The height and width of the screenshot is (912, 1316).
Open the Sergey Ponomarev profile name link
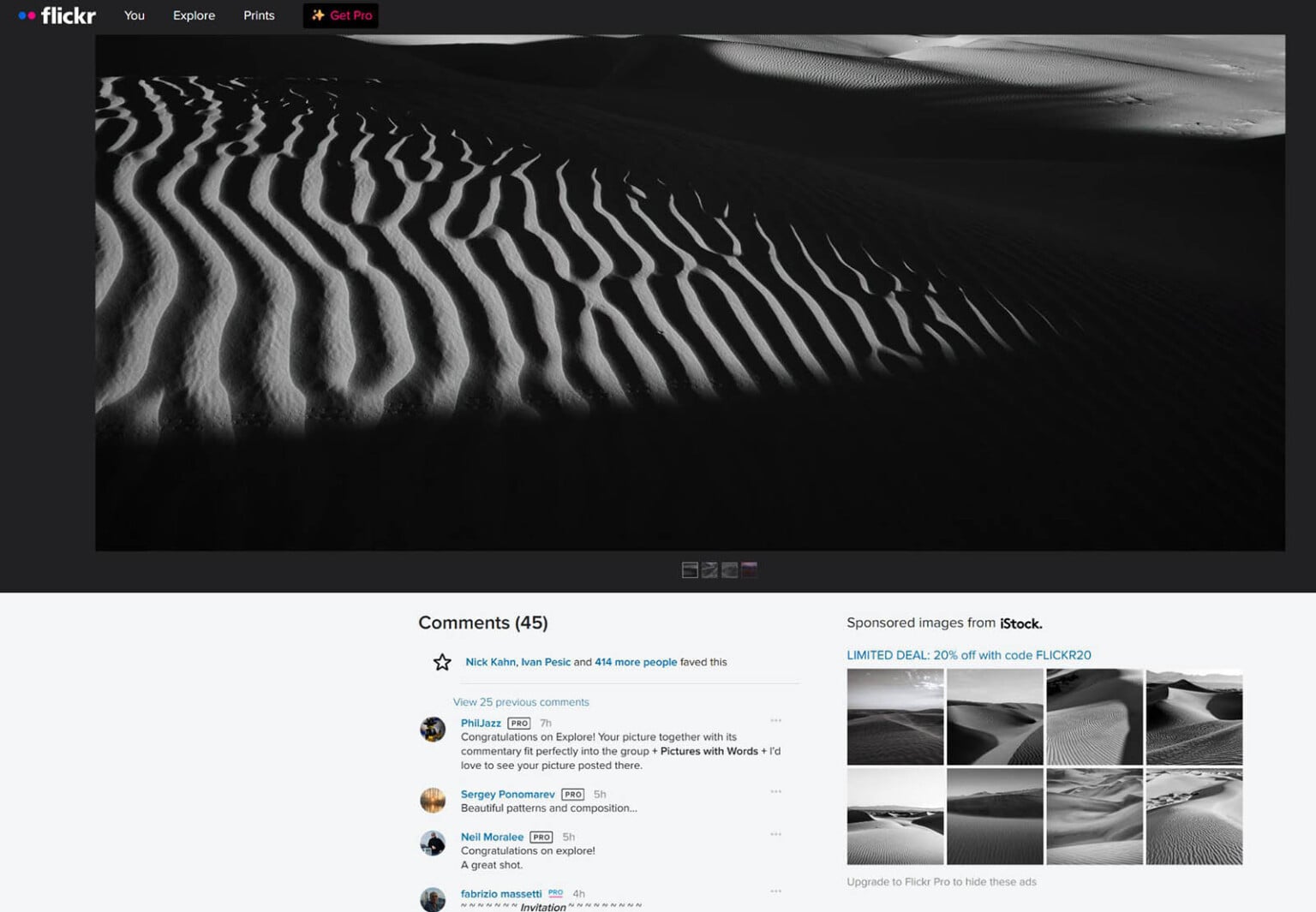(x=508, y=795)
